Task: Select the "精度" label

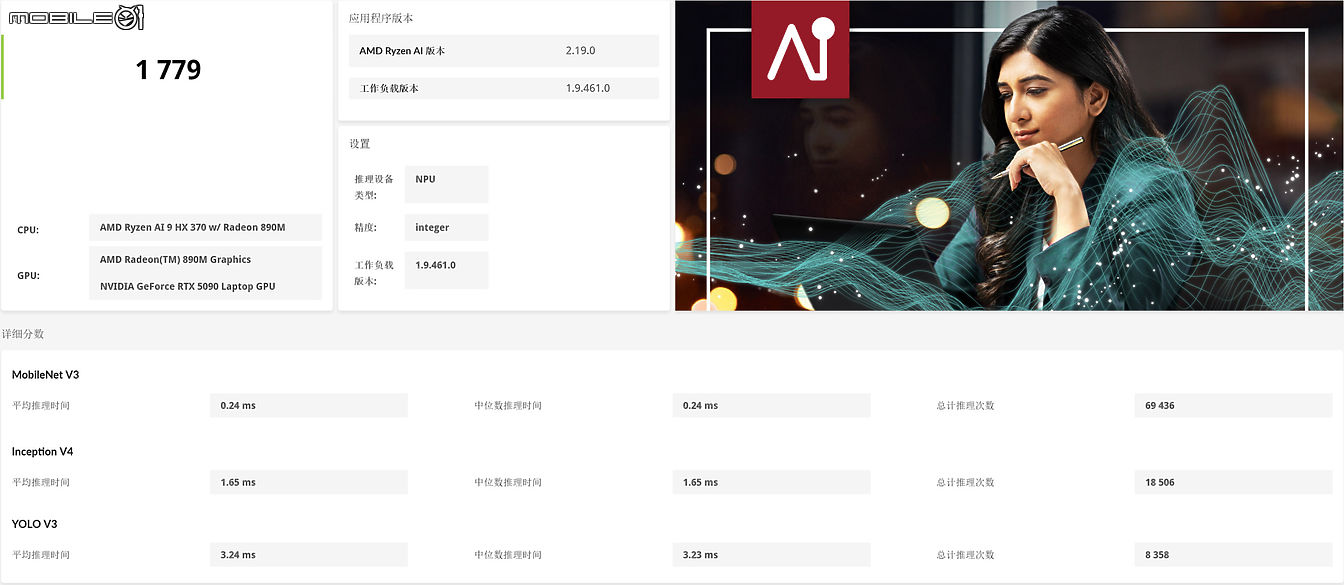Action: pyautogui.click(x=365, y=228)
